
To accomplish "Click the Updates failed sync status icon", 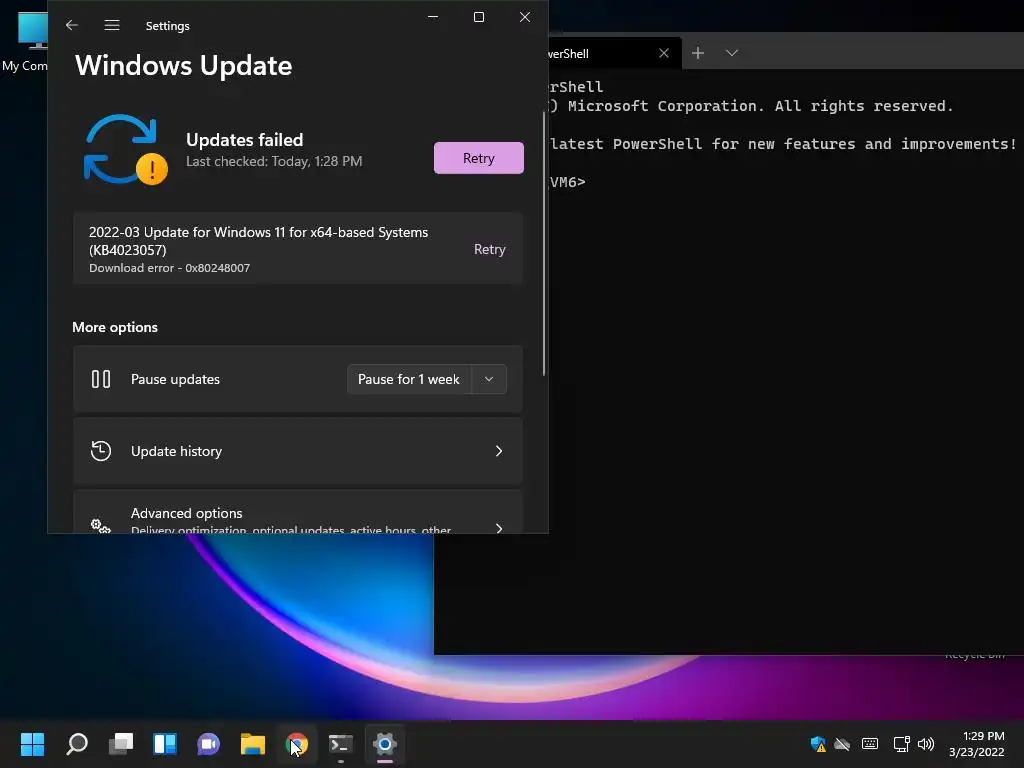I will (x=125, y=150).
